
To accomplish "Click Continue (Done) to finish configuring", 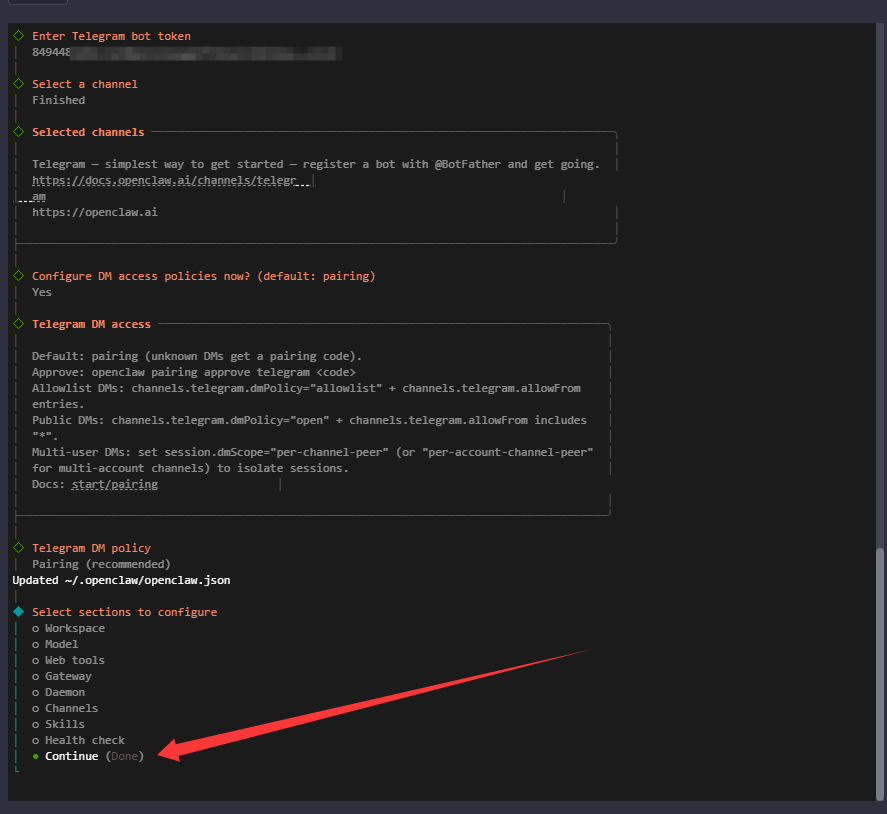I will 88,756.
